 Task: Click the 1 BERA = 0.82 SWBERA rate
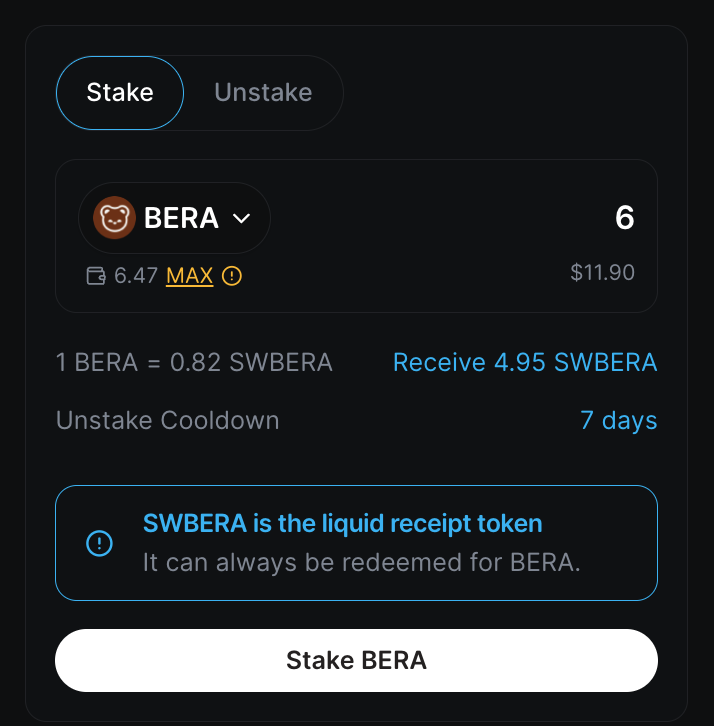pyautogui.click(x=194, y=362)
